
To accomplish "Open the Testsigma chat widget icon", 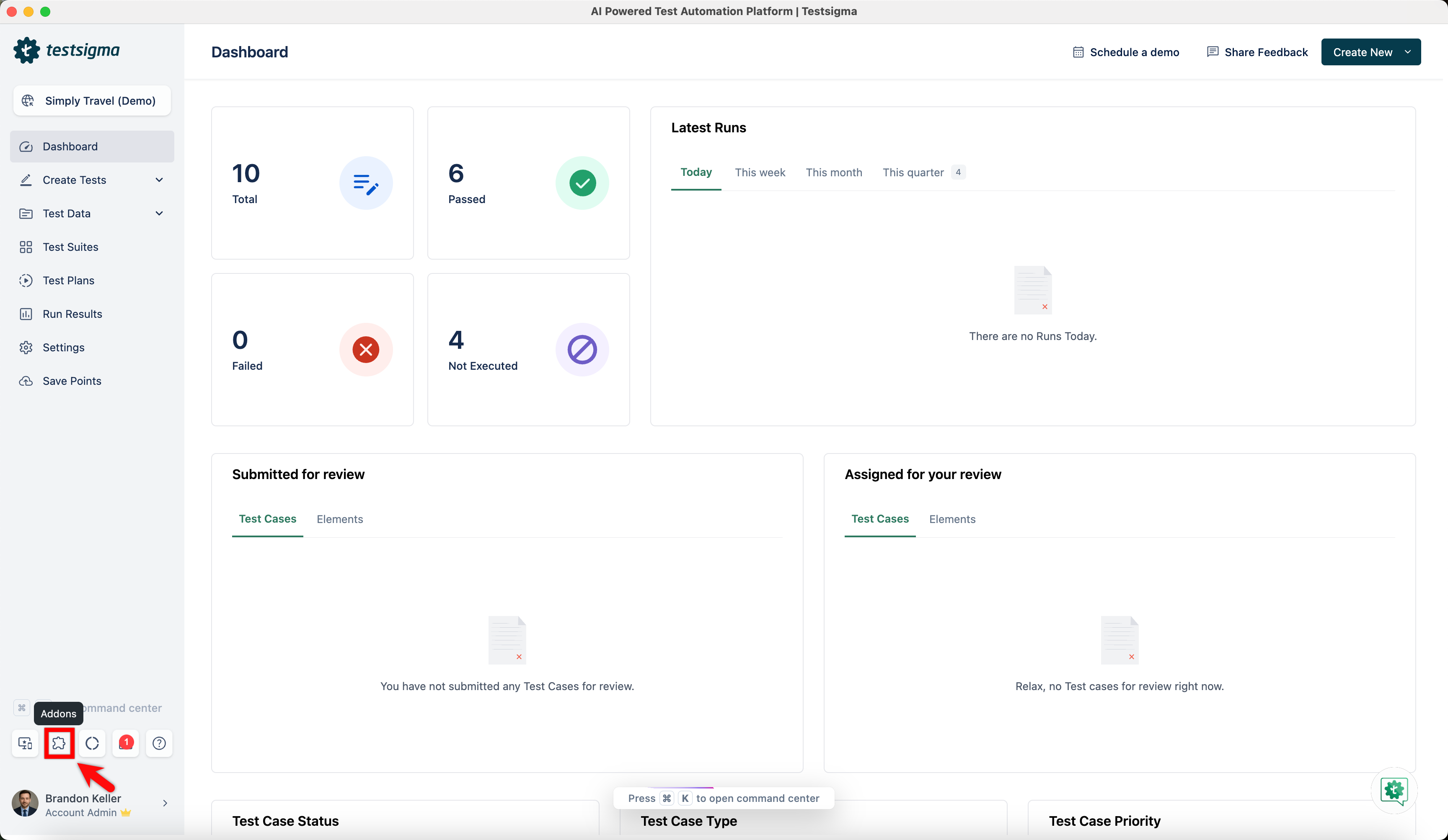I will click(x=1394, y=791).
